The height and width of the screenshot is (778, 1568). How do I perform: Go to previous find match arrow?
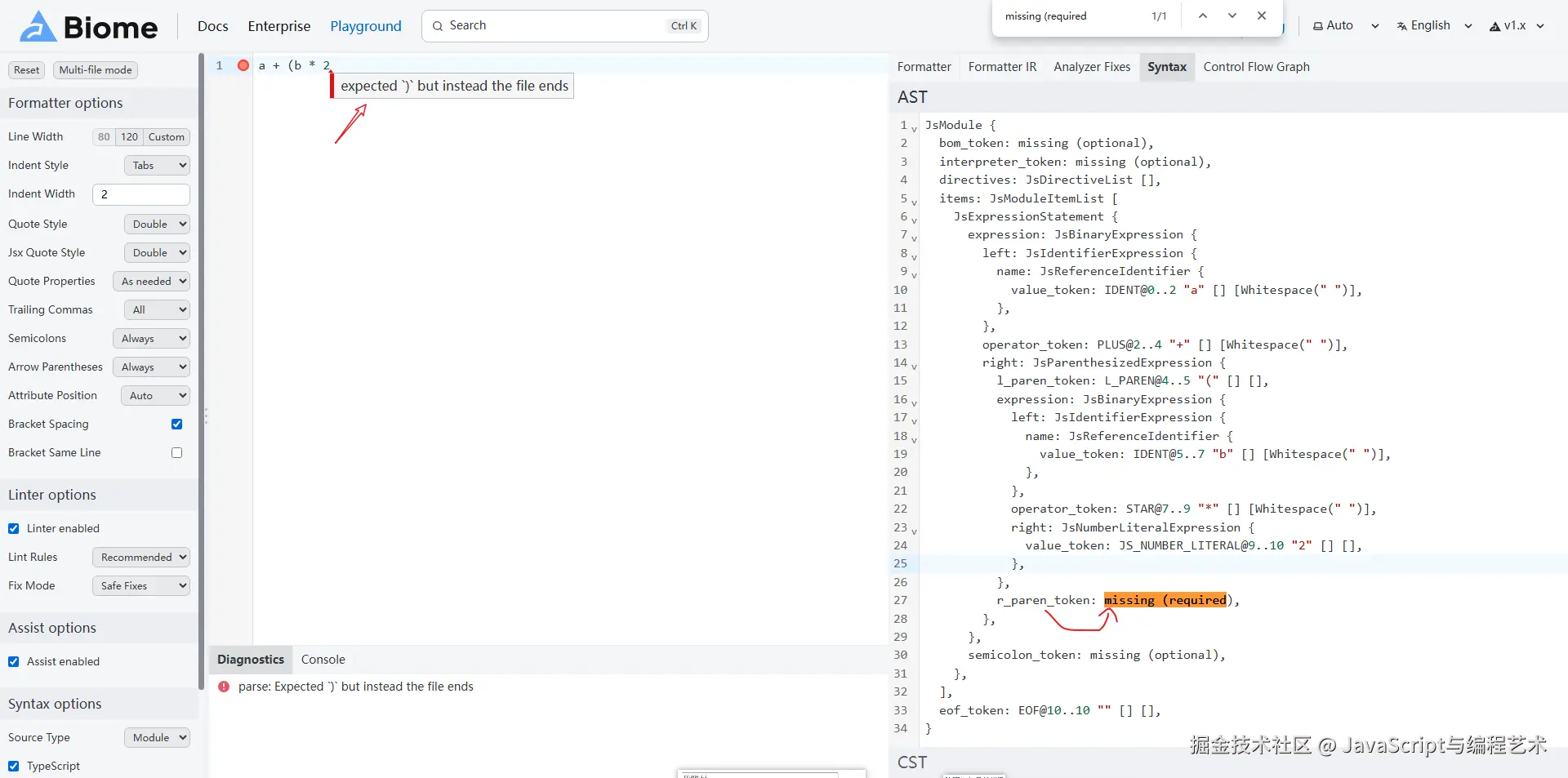tap(1202, 16)
